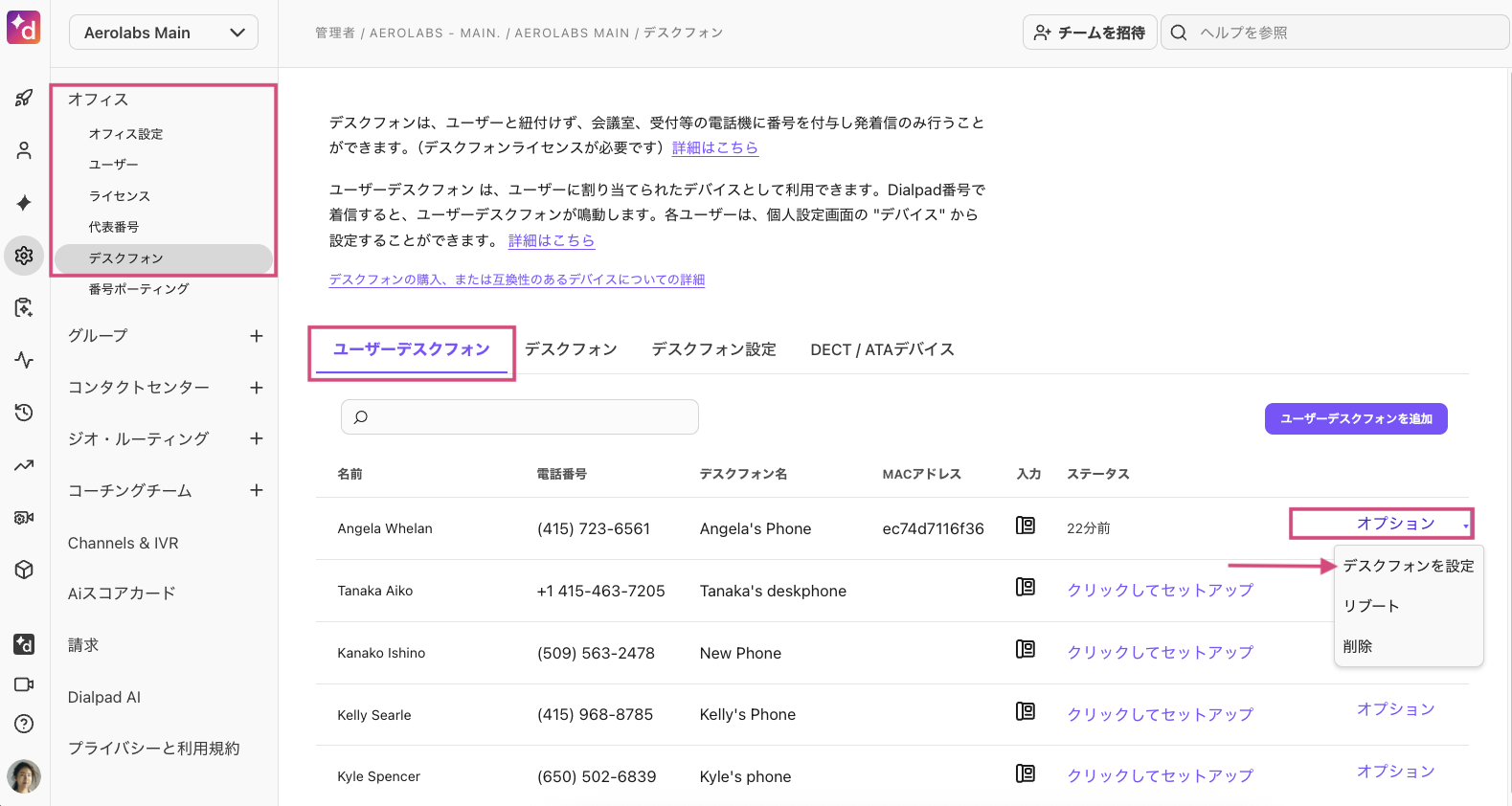Open the call history clock icon
The image size is (1512, 806).
pyautogui.click(x=24, y=413)
